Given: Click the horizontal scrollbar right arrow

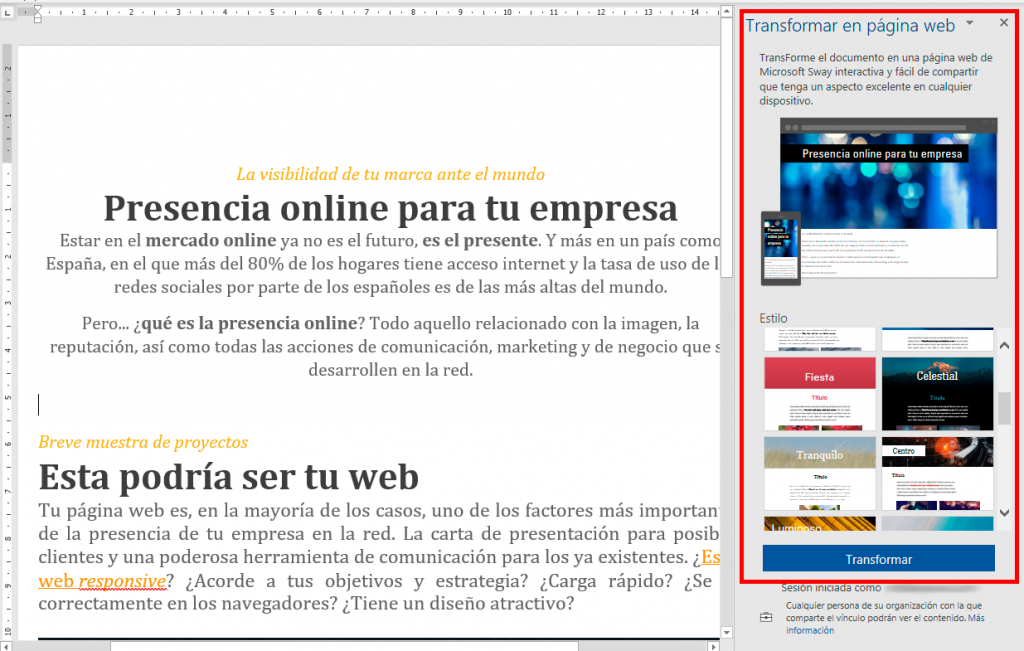Looking at the screenshot, I should pos(713,646).
